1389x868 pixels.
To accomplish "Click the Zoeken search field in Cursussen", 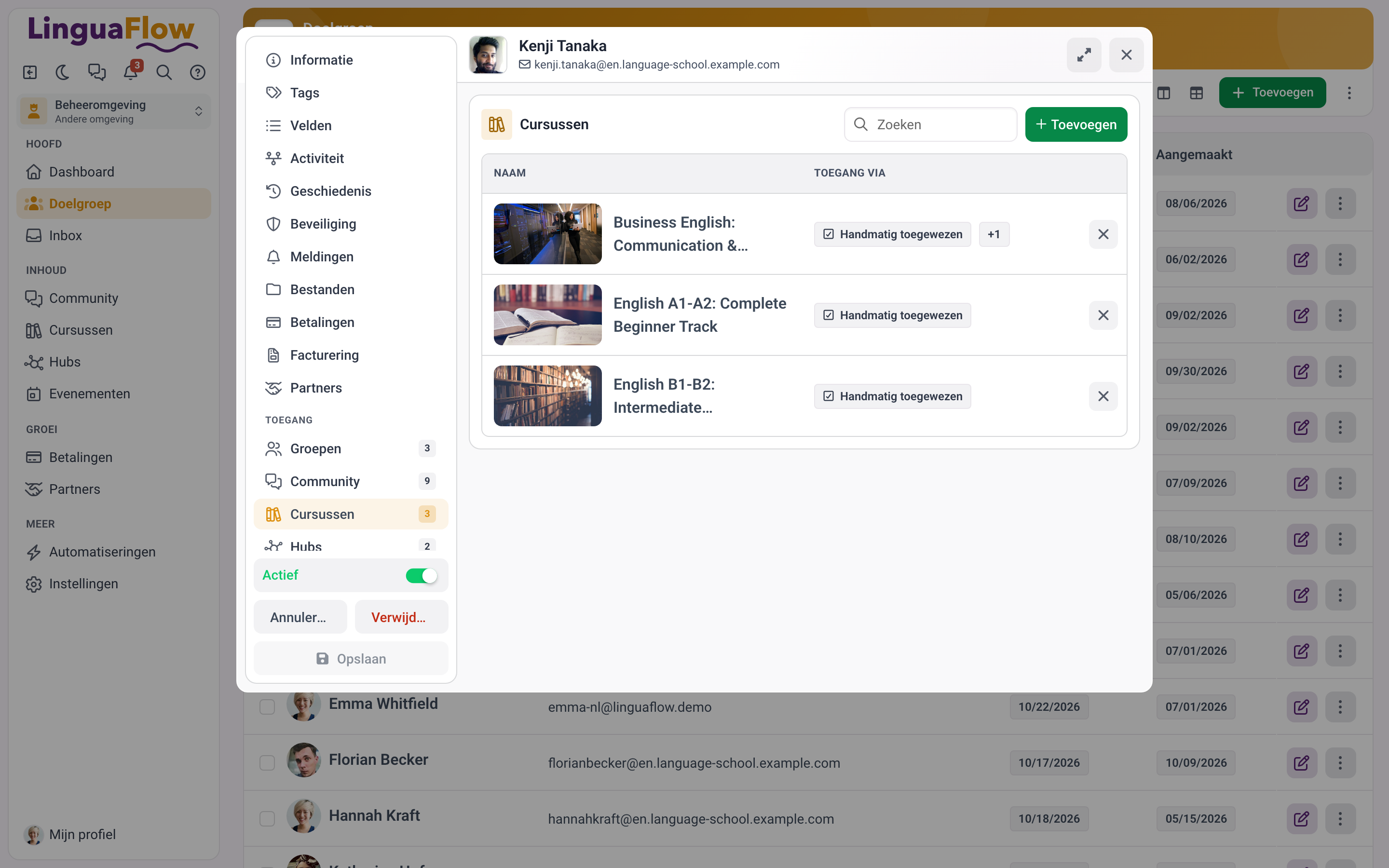I will 930,124.
